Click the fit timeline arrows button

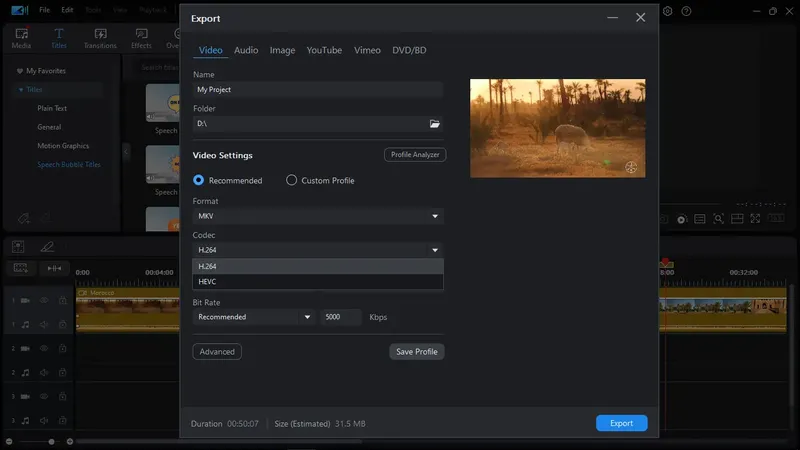pyautogui.click(x=54, y=268)
